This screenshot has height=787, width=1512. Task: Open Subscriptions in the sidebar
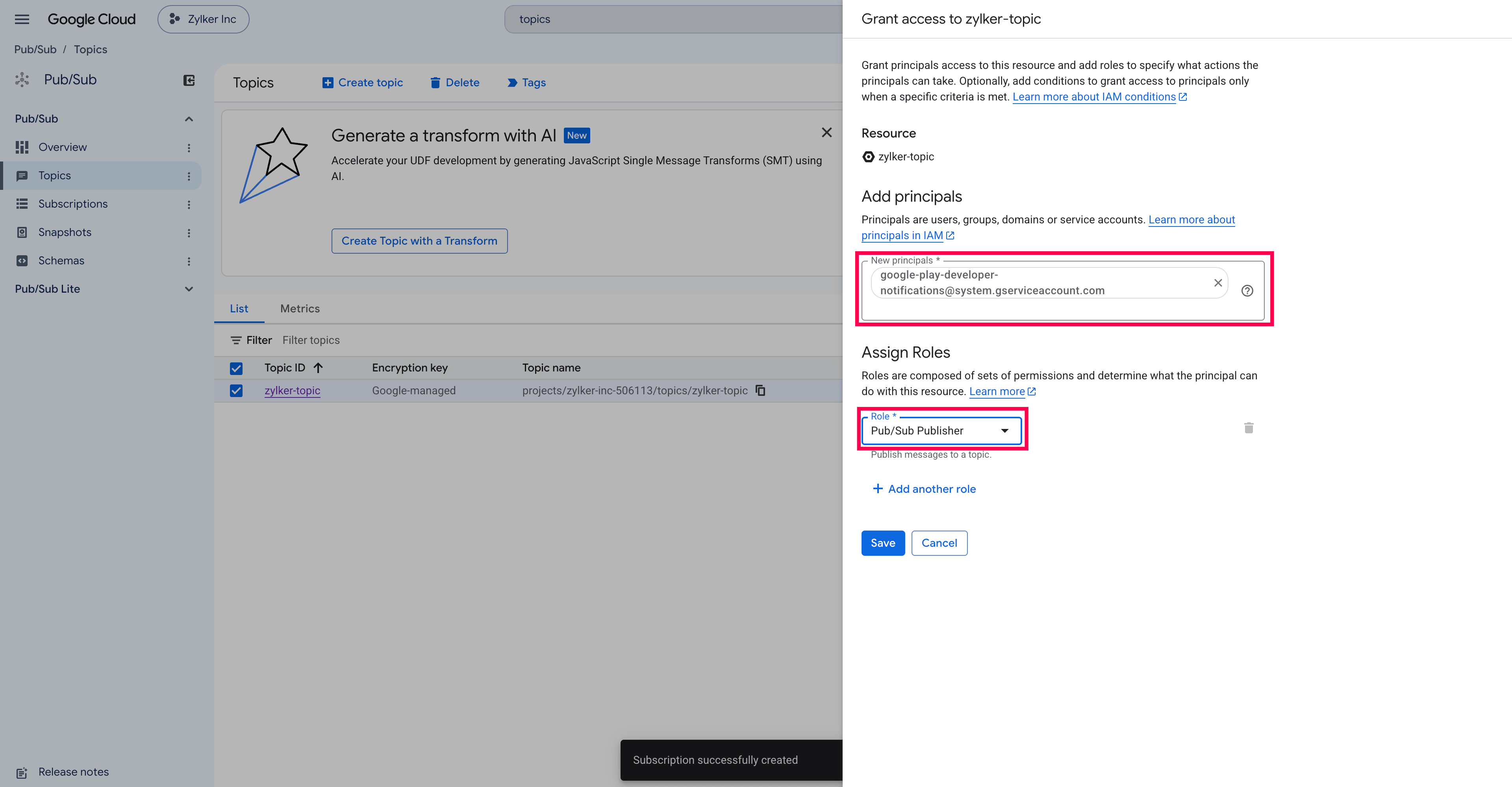(73, 204)
